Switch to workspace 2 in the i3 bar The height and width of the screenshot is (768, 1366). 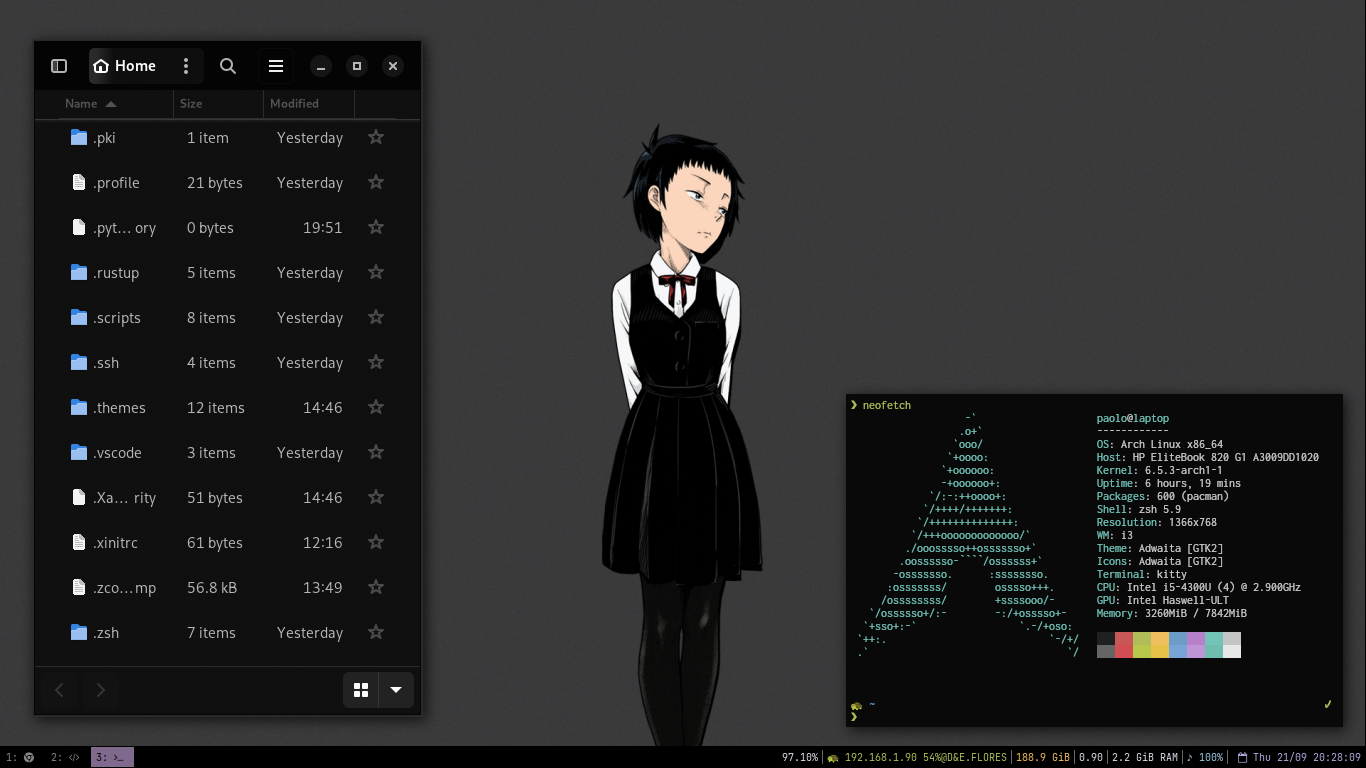coord(66,758)
